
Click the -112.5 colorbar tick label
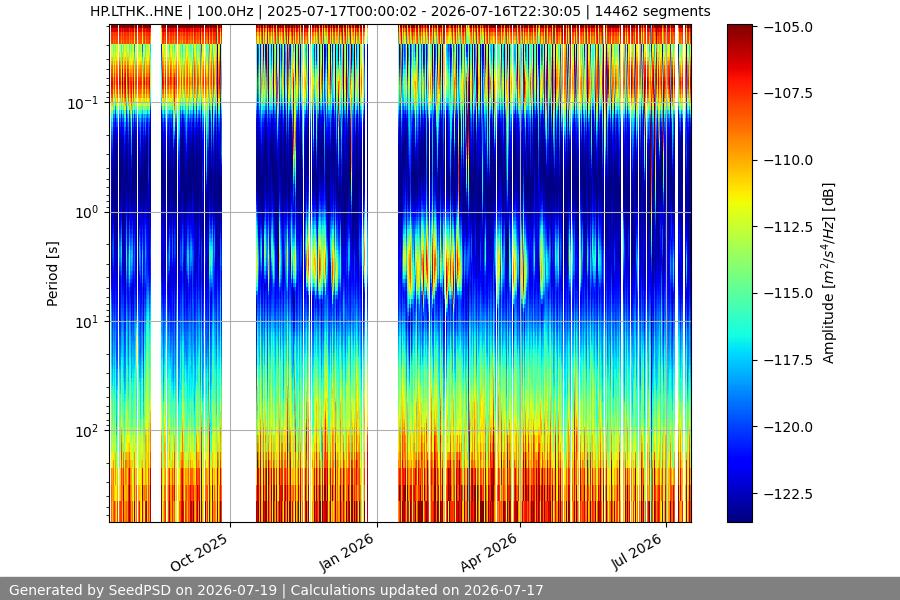tap(788, 227)
